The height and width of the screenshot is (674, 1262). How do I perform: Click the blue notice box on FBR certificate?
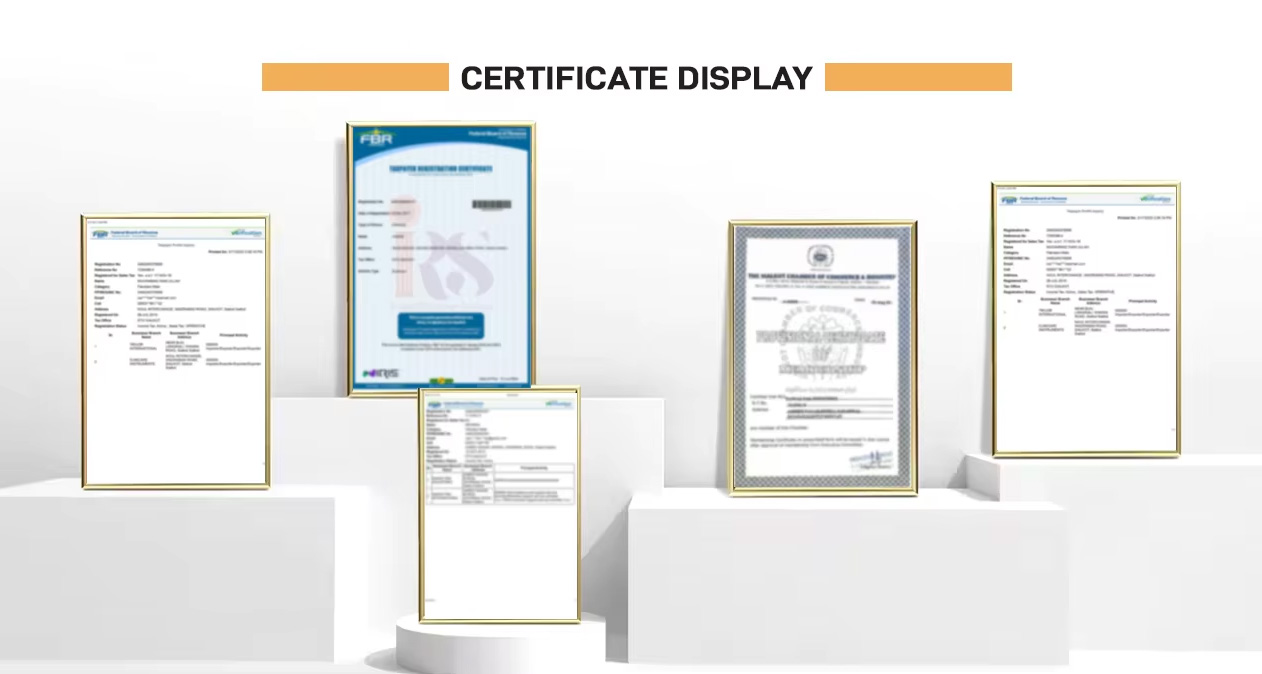[x=440, y=323]
